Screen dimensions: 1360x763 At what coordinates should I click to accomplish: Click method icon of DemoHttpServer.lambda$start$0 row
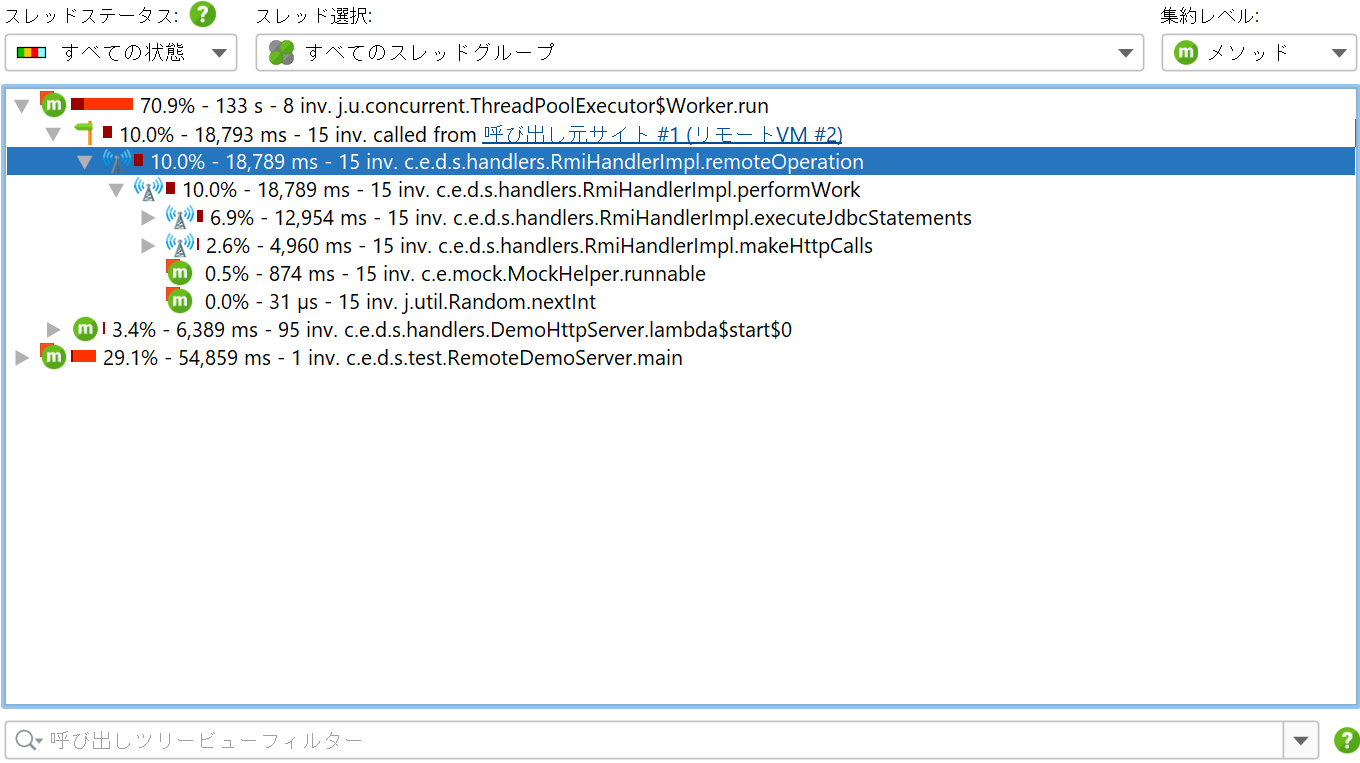pyautogui.click(x=86, y=329)
